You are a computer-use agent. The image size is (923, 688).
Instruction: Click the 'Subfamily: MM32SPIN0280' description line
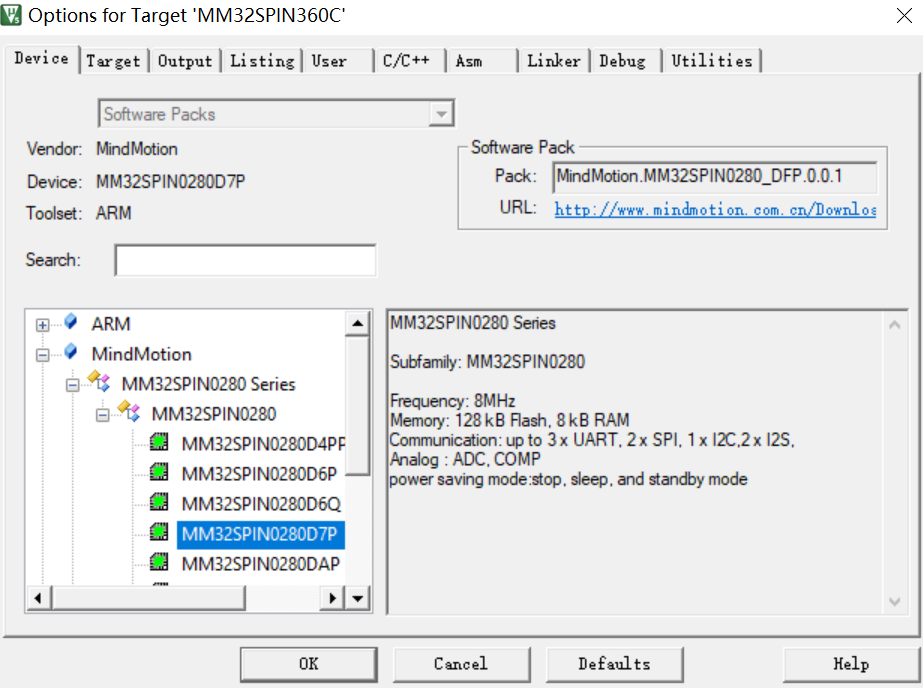pyautogui.click(x=487, y=362)
